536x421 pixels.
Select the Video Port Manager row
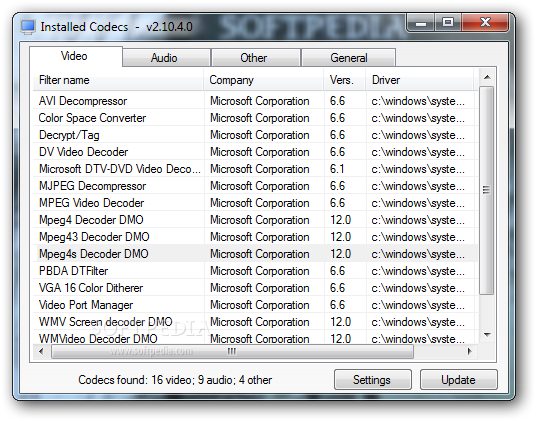[x=255, y=305]
